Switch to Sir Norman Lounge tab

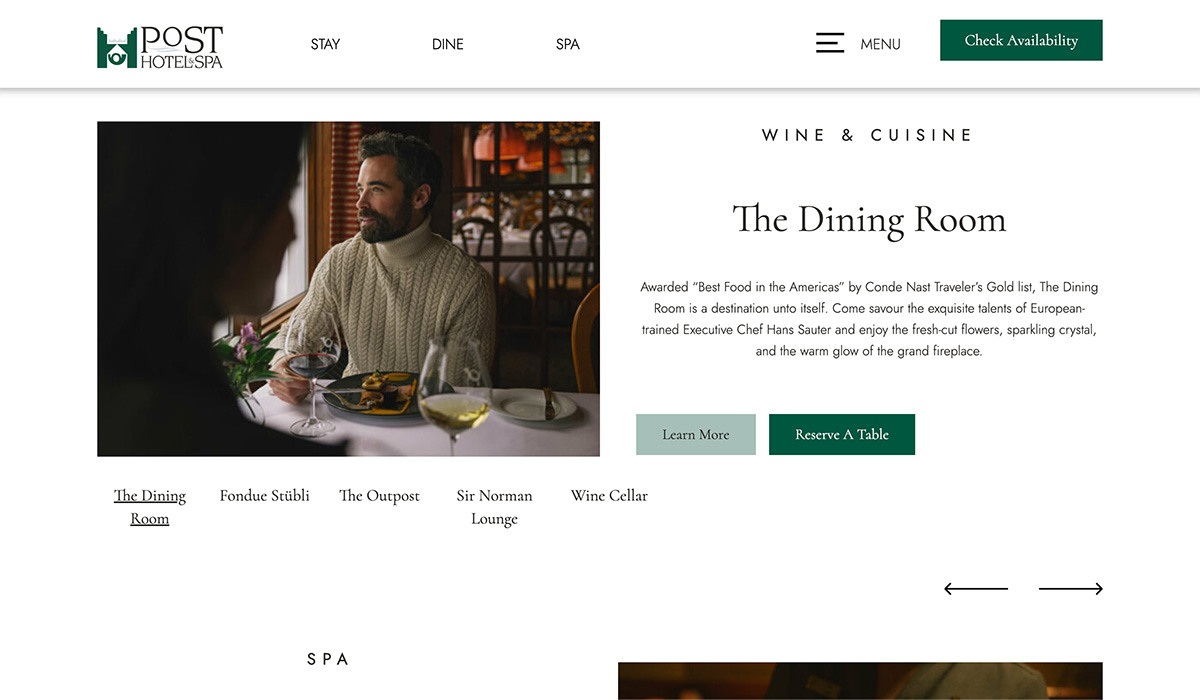point(494,507)
